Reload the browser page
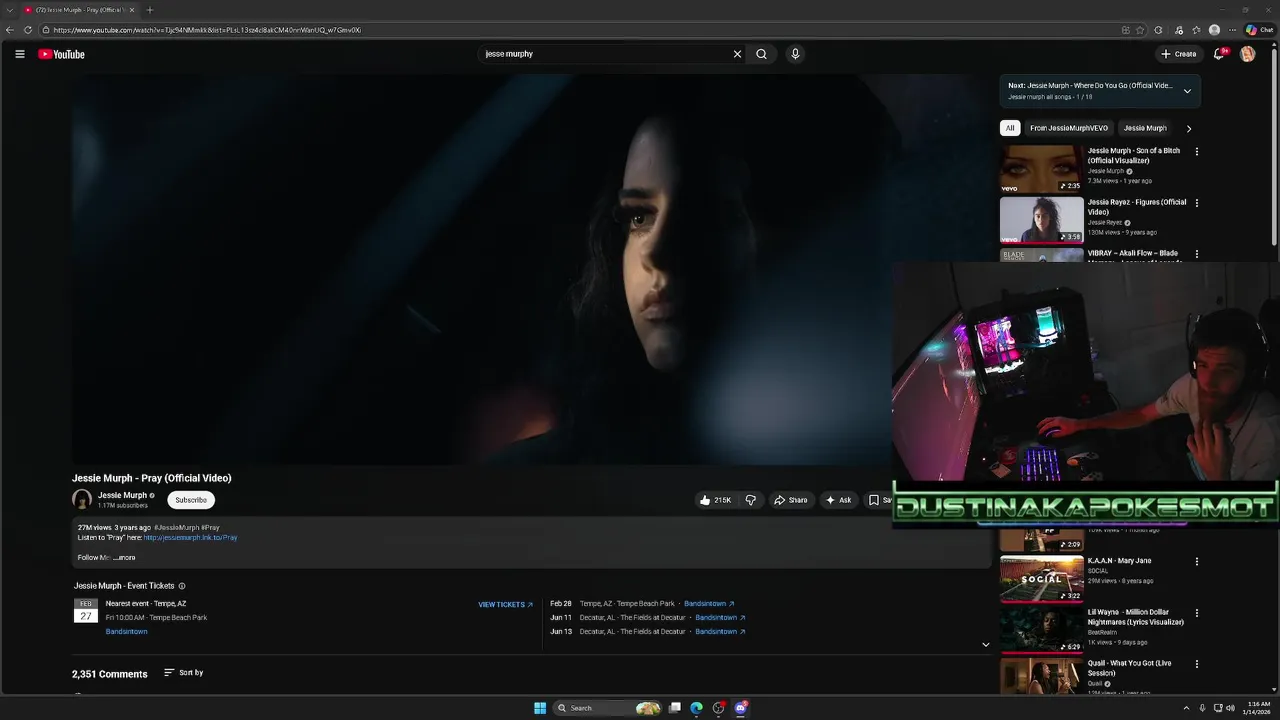Image resolution: width=1280 pixels, height=720 pixels. click(x=28, y=30)
